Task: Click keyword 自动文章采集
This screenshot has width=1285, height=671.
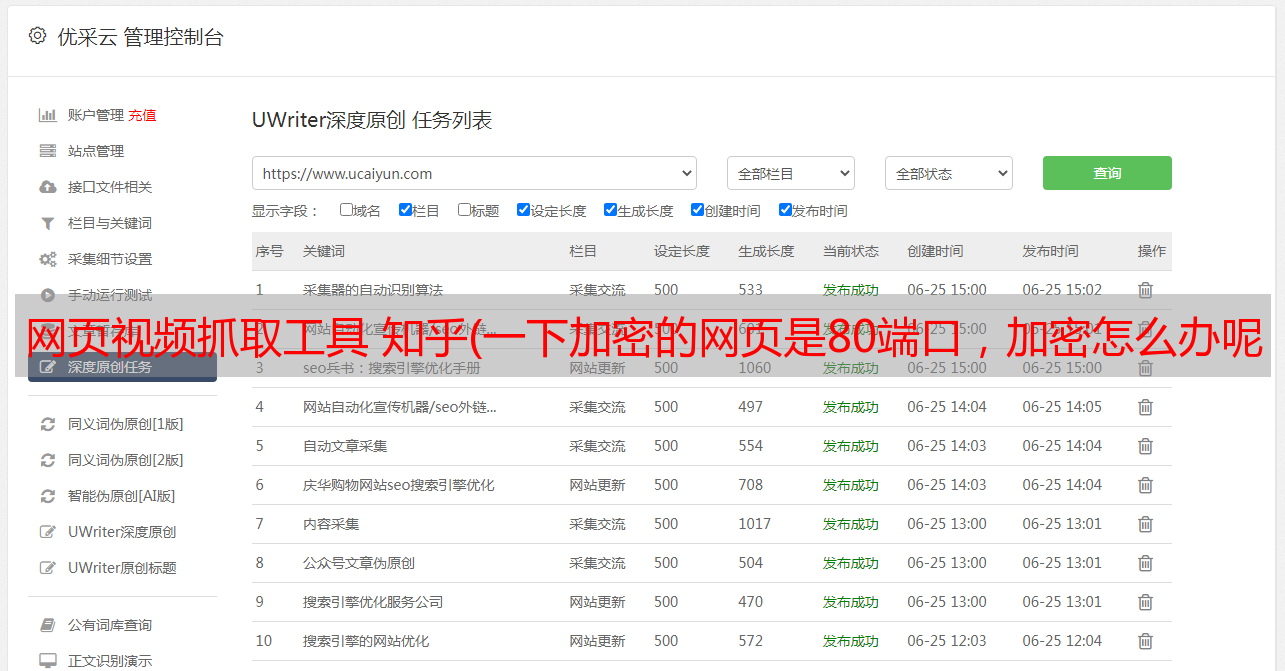Action: (x=345, y=446)
